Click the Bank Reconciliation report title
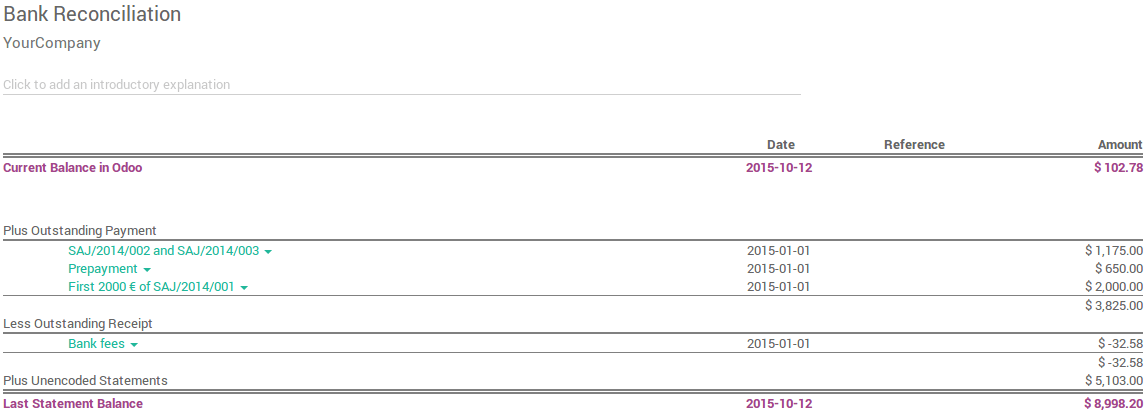The height and width of the screenshot is (416, 1147). (x=92, y=15)
